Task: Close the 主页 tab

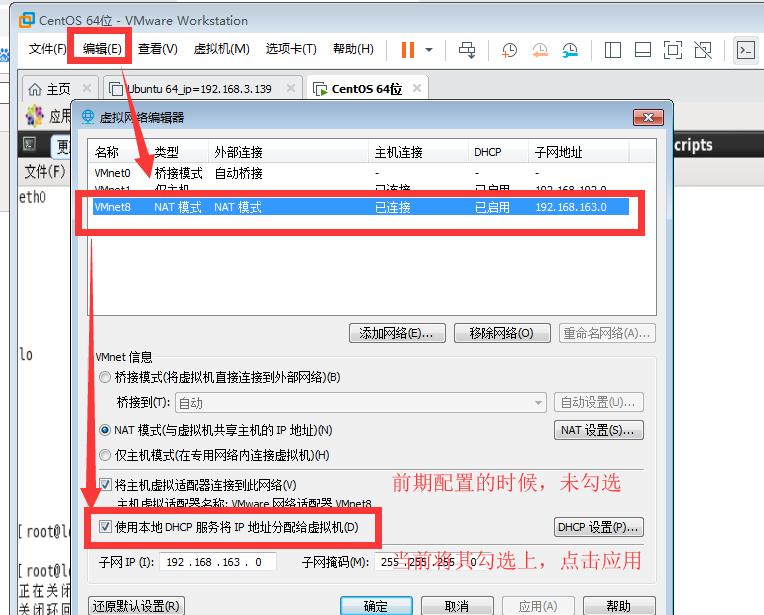Action: pos(87,88)
